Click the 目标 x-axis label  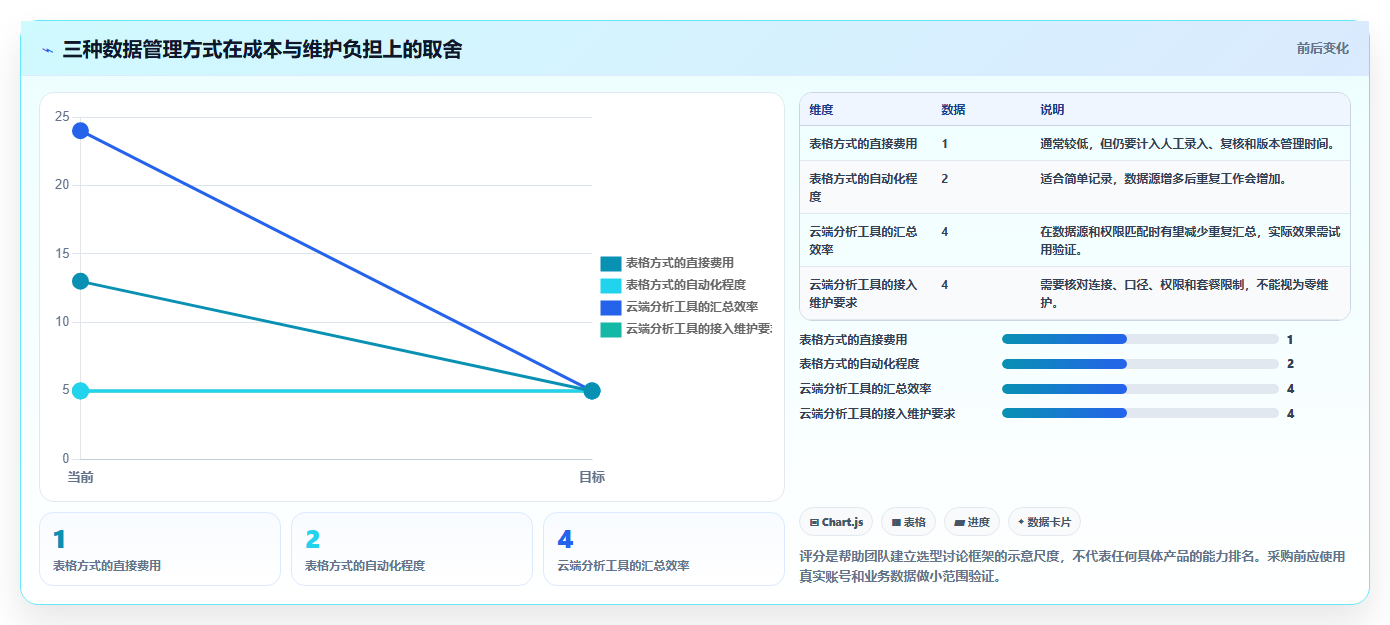tap(592, 477)
